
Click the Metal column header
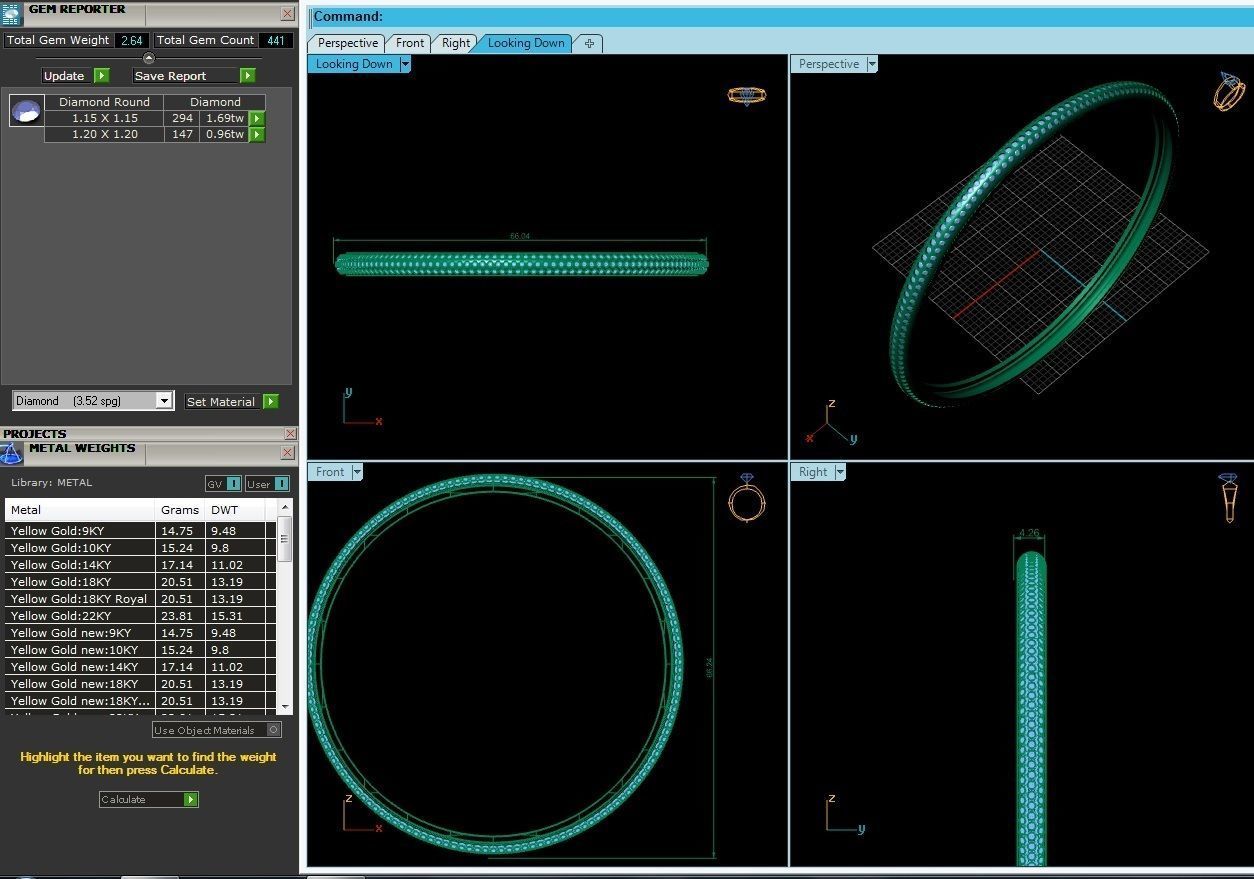(x=80, y=510)
